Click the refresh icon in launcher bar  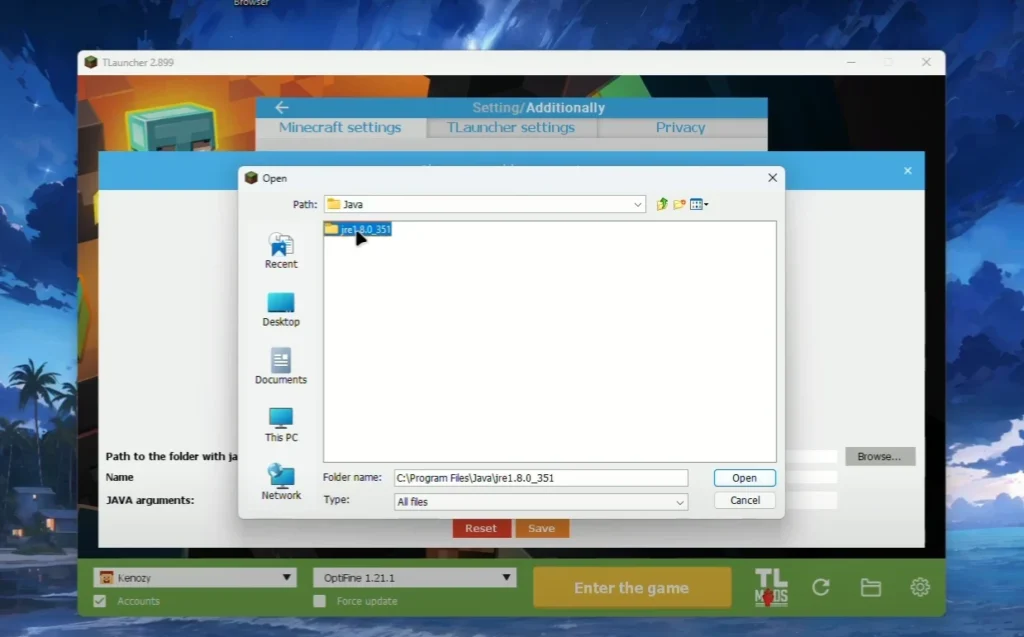821,587
